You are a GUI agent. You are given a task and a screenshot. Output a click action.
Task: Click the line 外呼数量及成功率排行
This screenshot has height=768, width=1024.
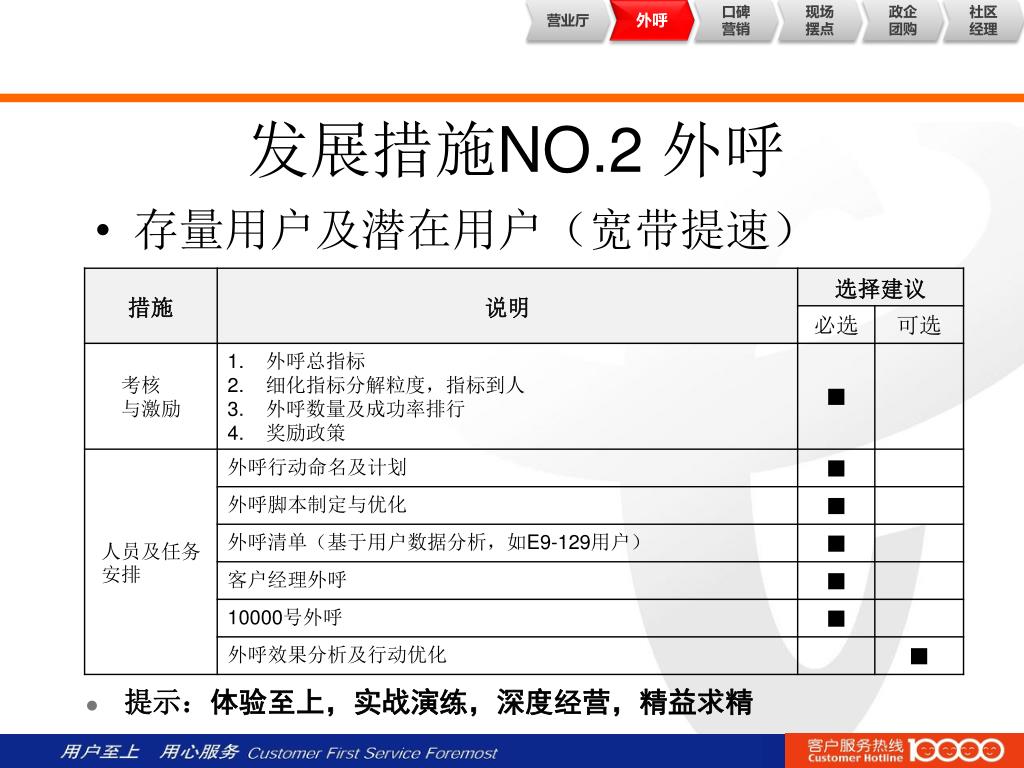365,409
